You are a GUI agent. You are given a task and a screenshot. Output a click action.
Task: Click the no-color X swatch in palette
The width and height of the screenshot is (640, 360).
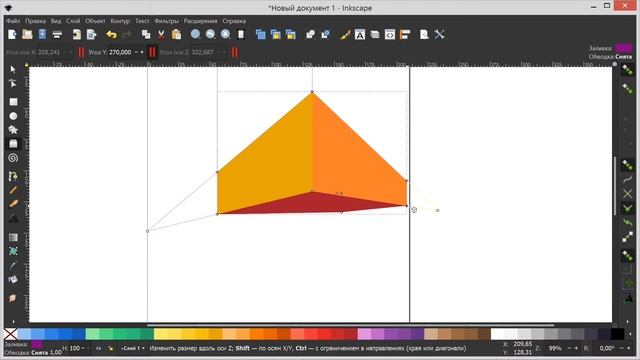pos(11,334)
